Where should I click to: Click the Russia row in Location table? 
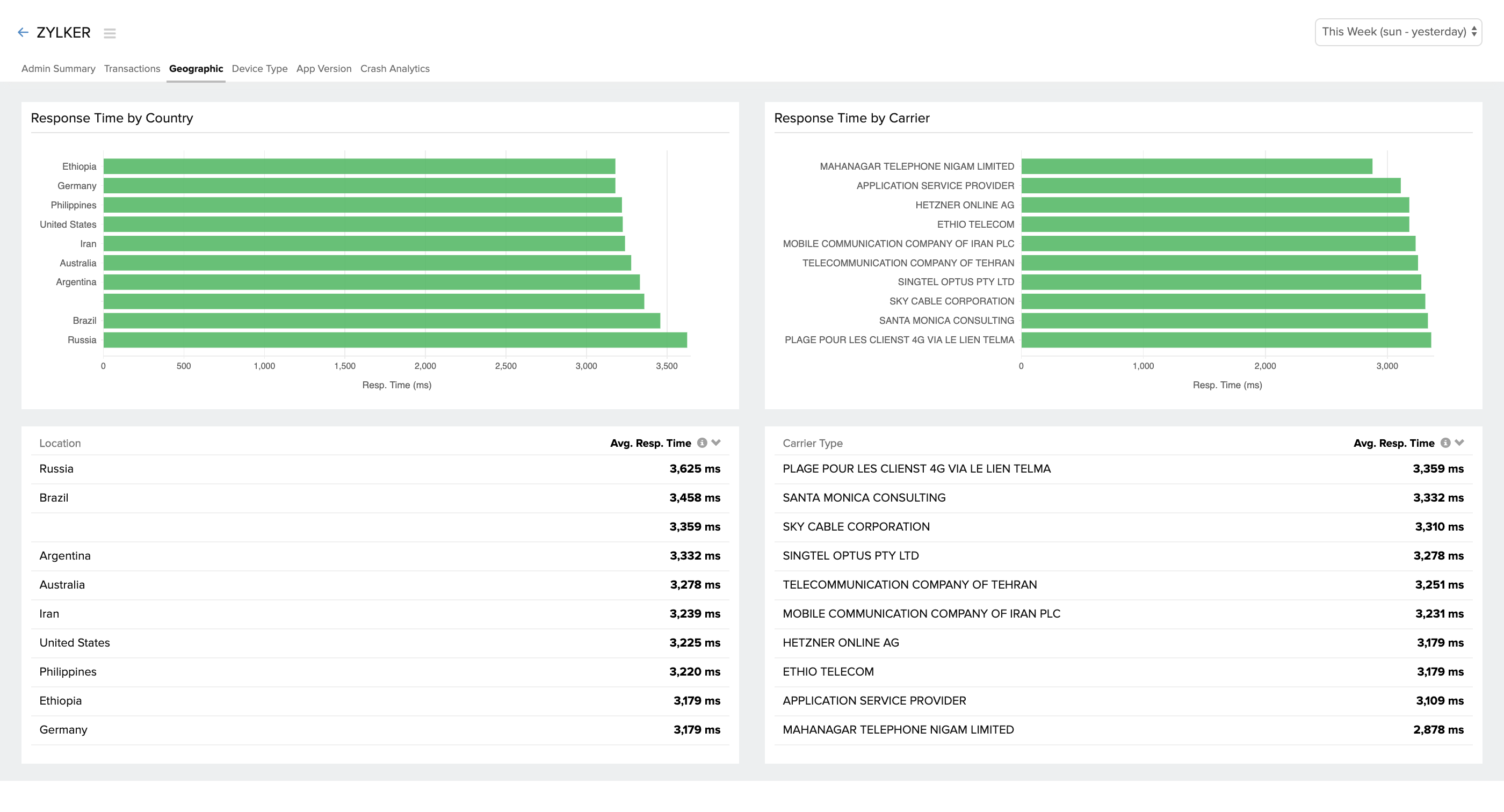[x=56, y=469]
